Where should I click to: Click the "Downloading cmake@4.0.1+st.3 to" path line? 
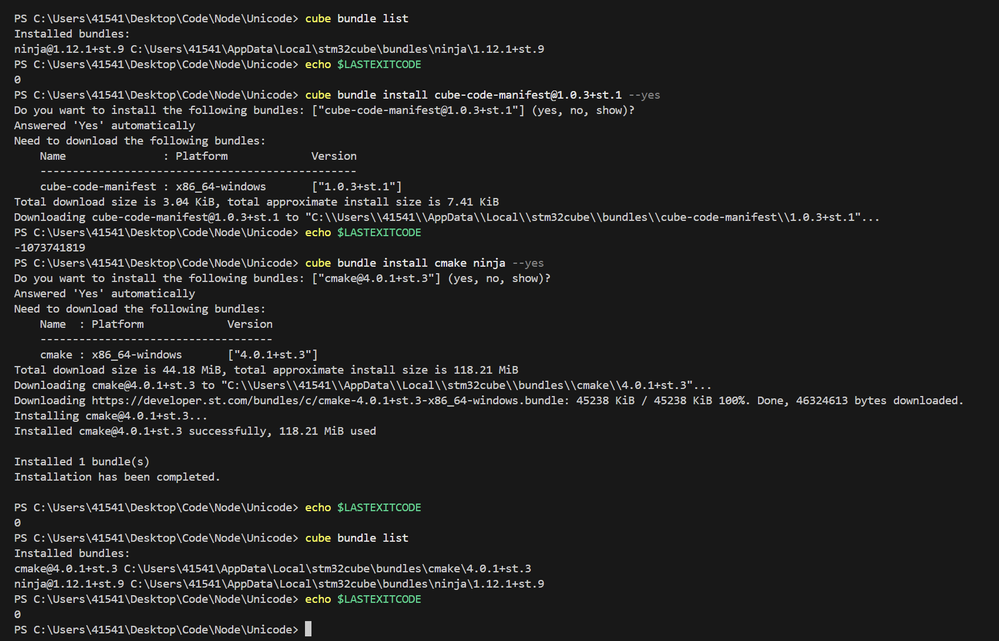coord(363,385)
